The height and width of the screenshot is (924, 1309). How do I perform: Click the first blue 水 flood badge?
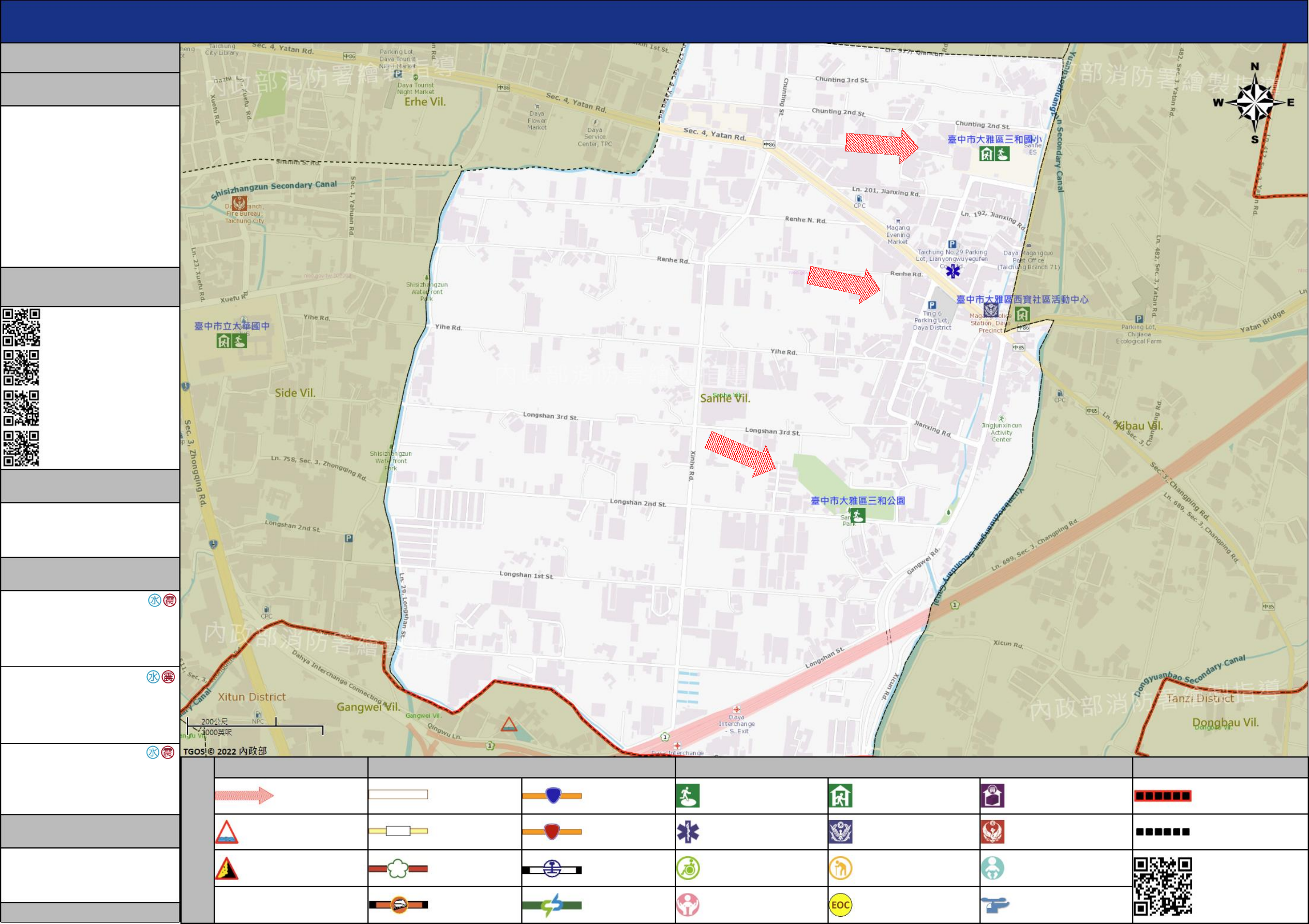point(155,600)
